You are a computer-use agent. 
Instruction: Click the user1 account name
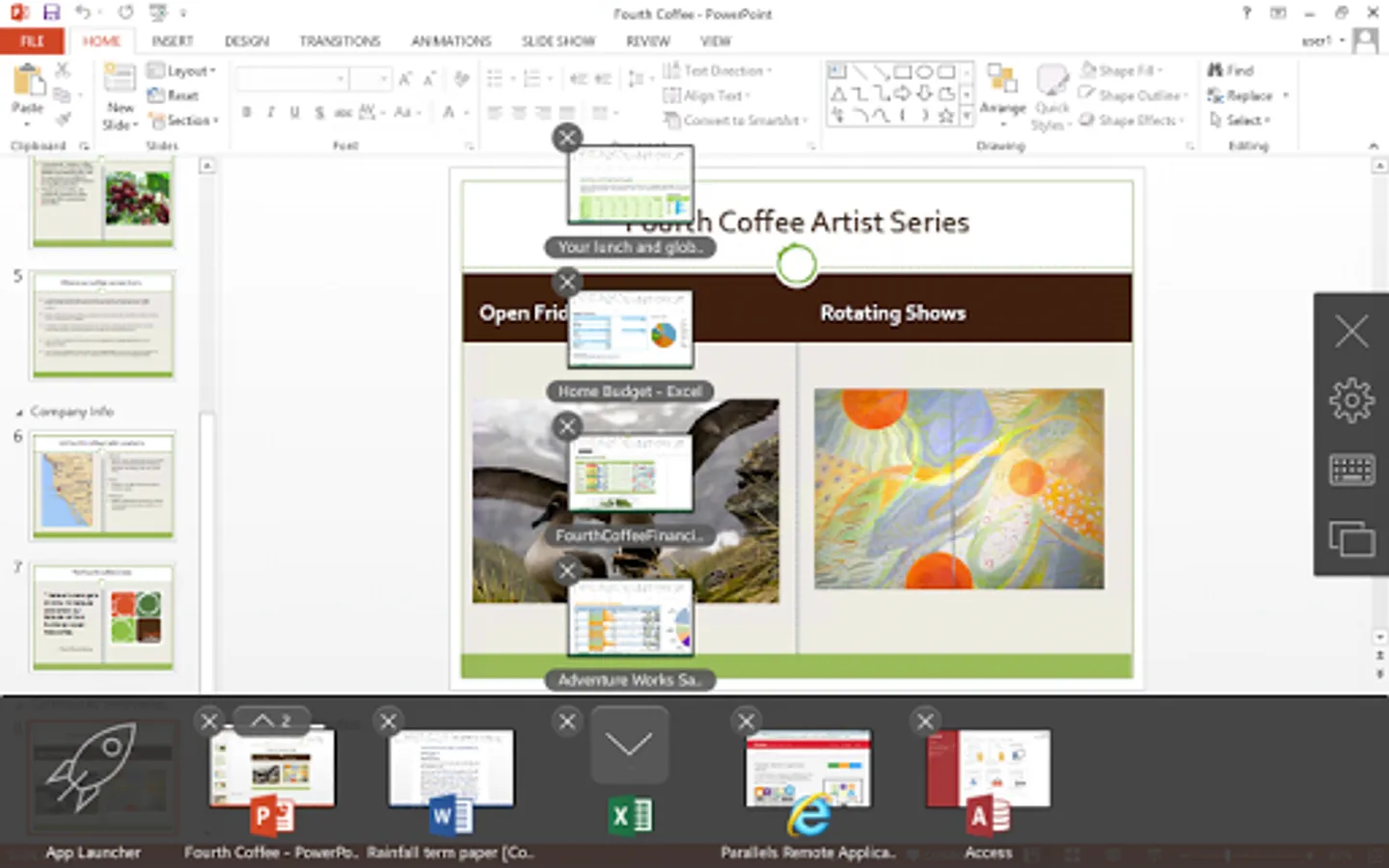(1316, 41)
